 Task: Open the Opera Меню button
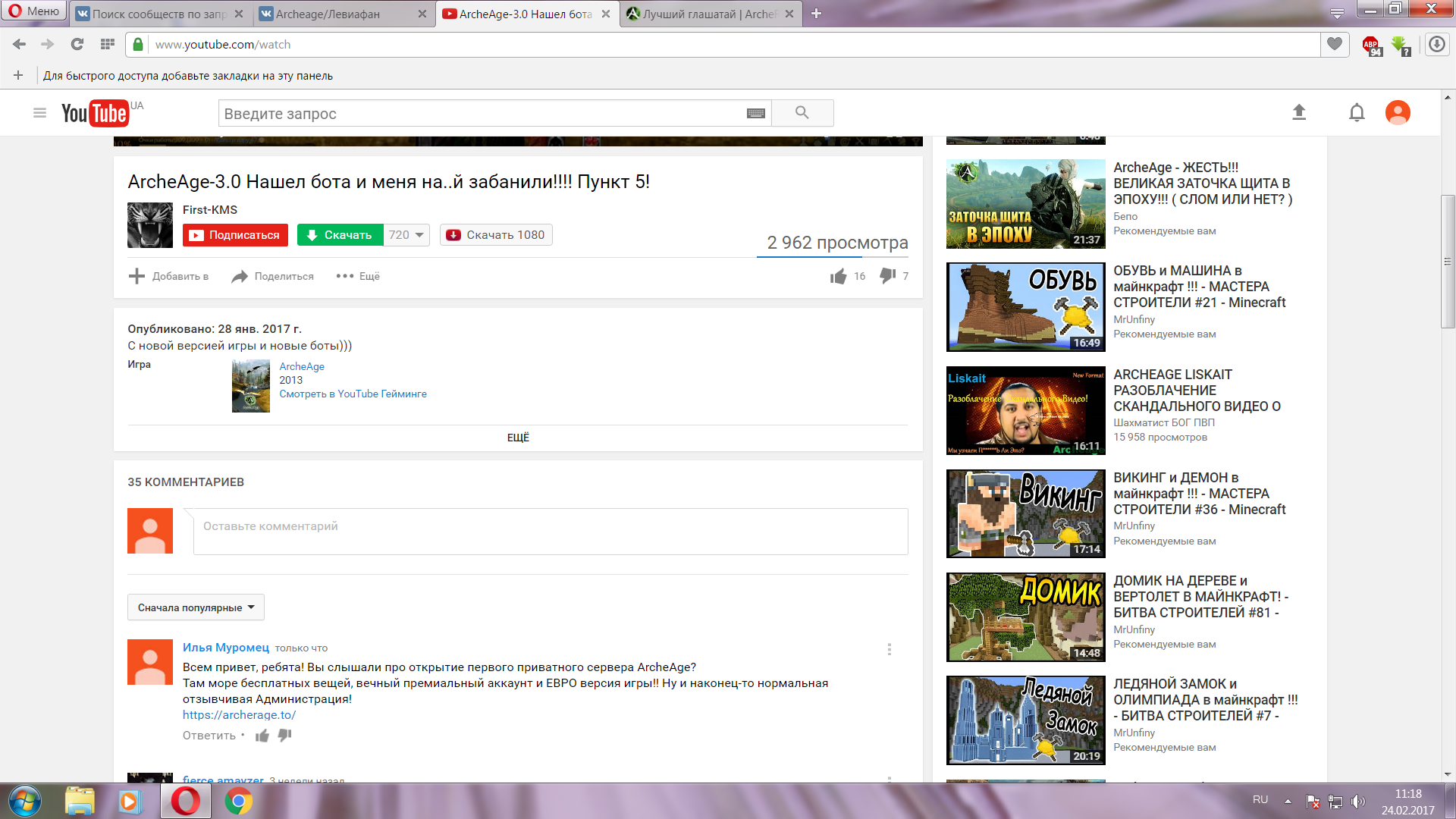[33, 12]
